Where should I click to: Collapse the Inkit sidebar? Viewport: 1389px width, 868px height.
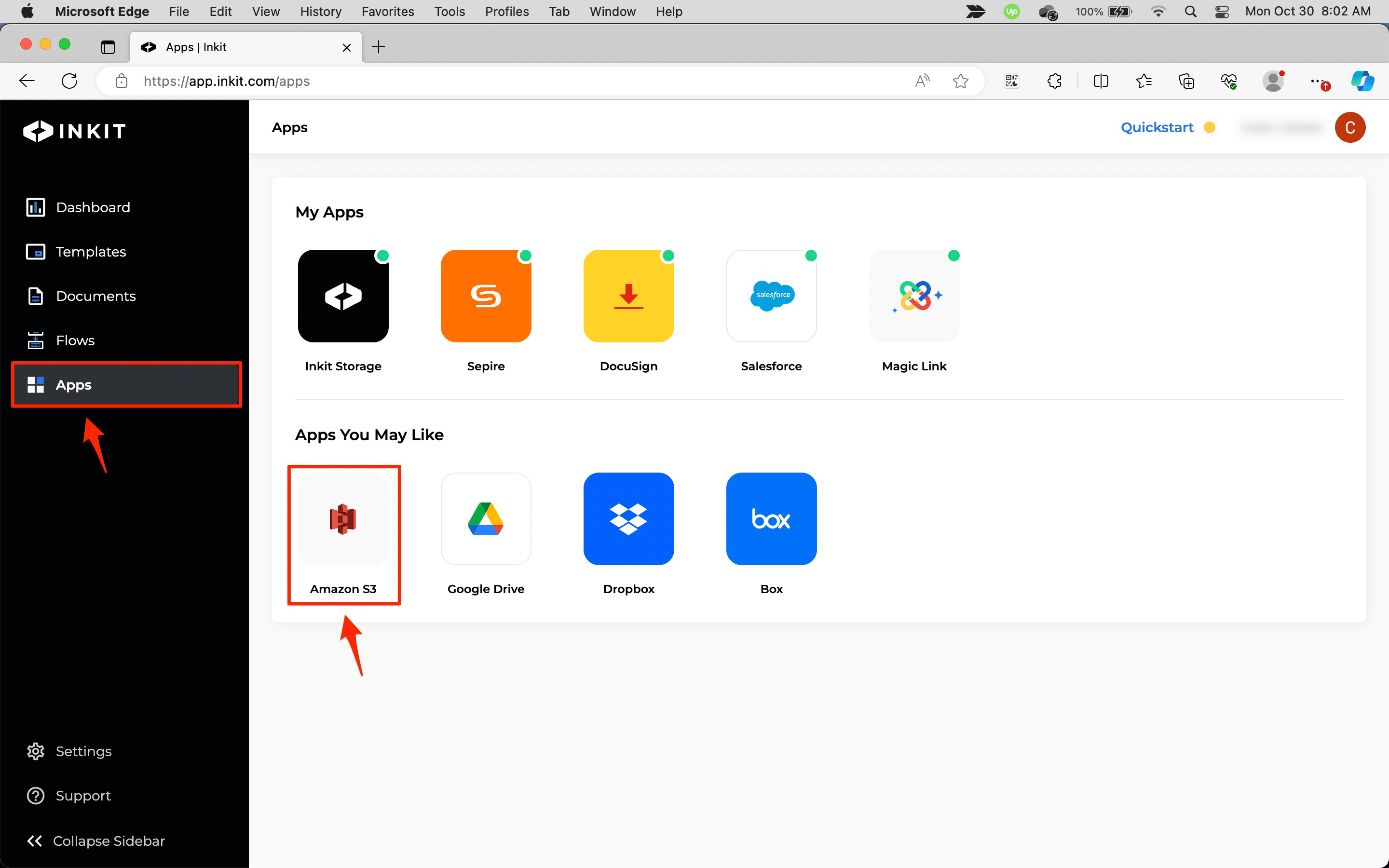point(95,841)
